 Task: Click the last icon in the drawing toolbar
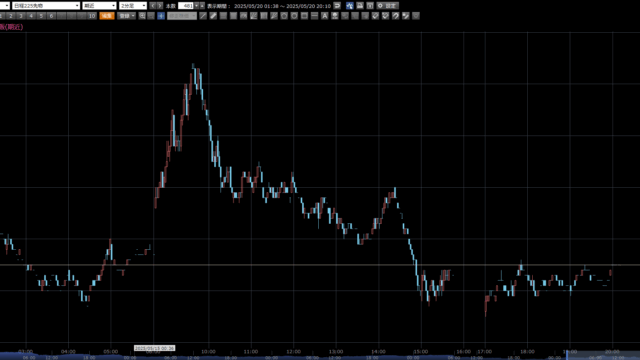click(416, 16)
